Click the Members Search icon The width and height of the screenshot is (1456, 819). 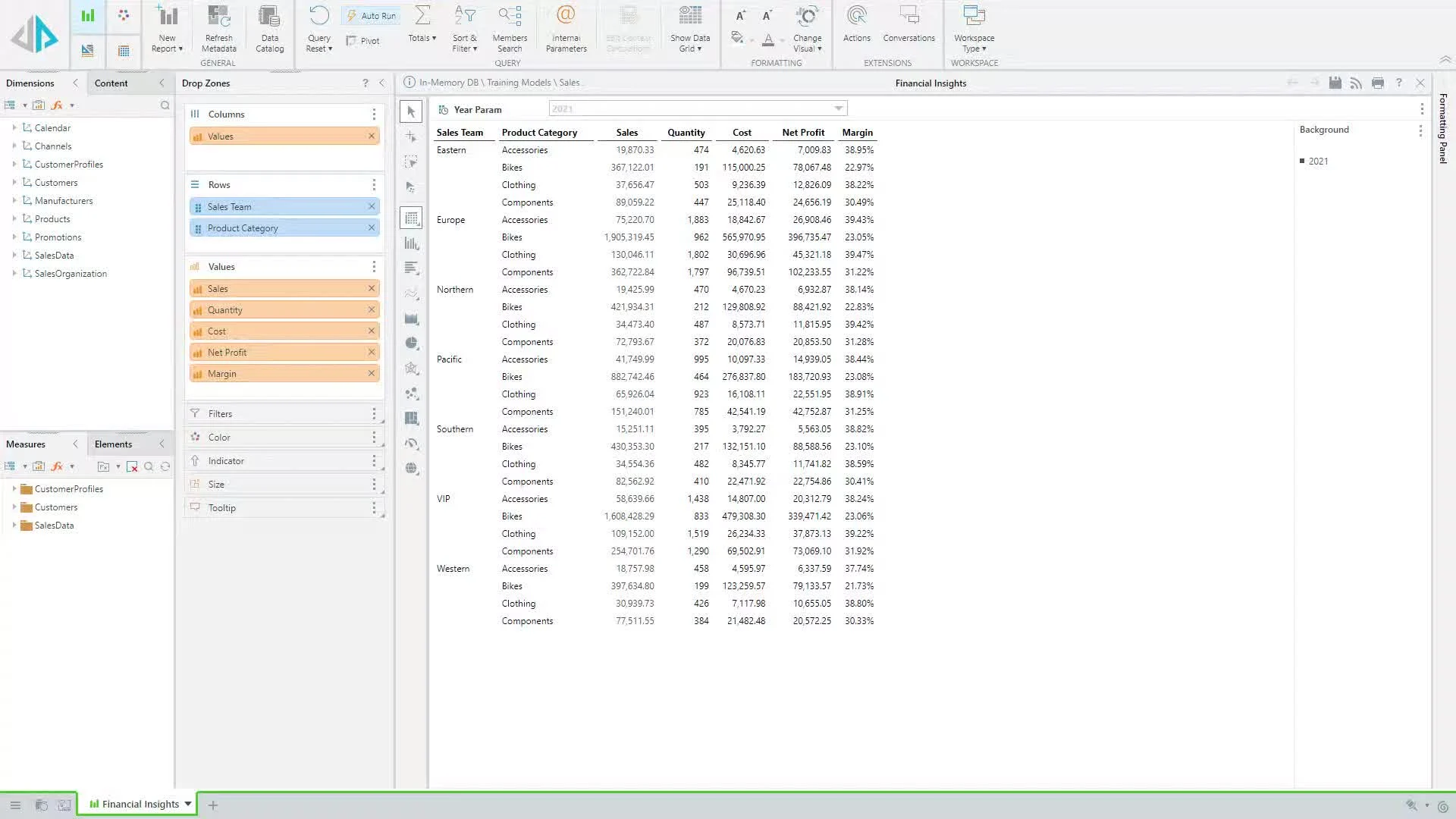(510, 17)
